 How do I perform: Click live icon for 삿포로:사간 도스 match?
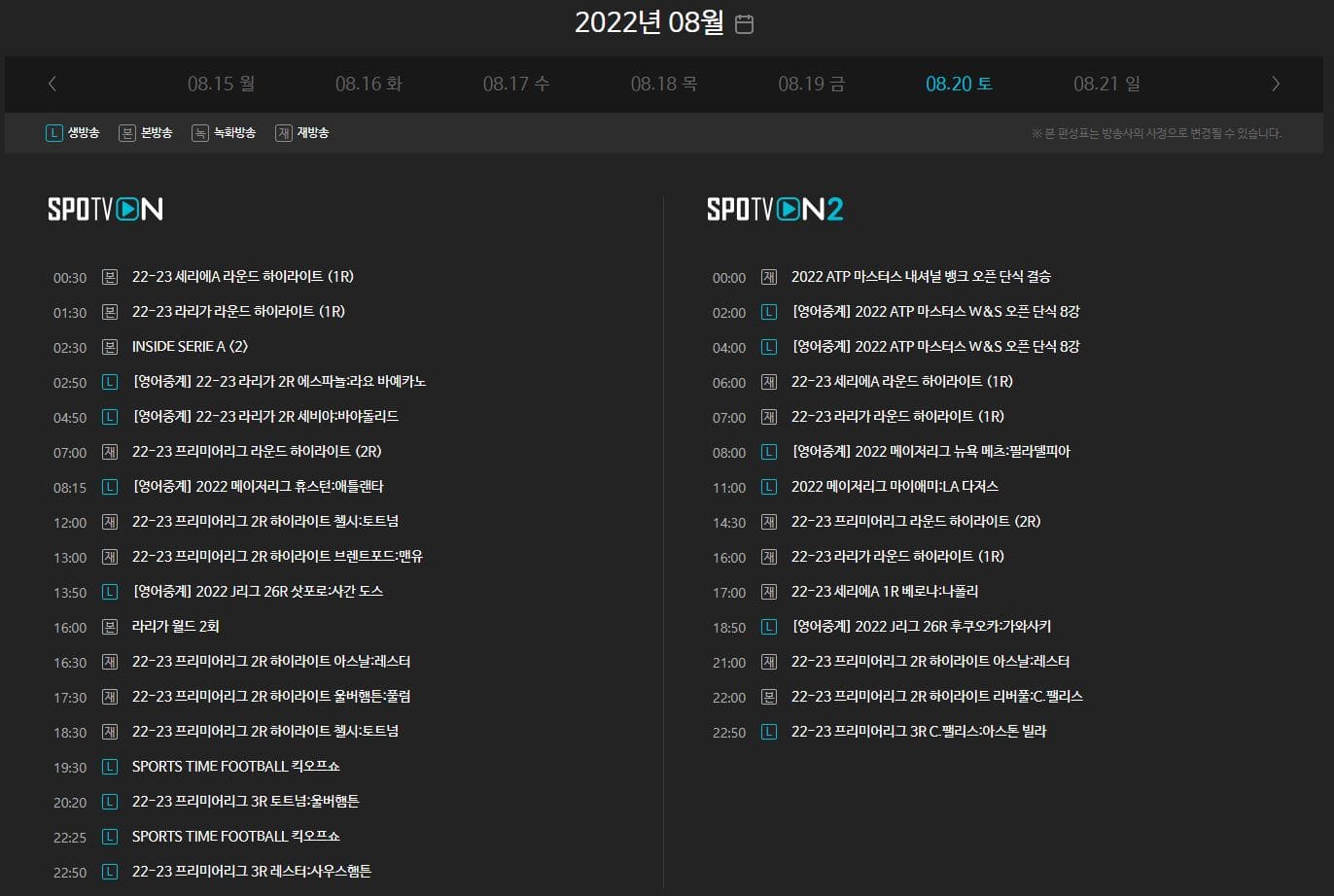point(110,592)
